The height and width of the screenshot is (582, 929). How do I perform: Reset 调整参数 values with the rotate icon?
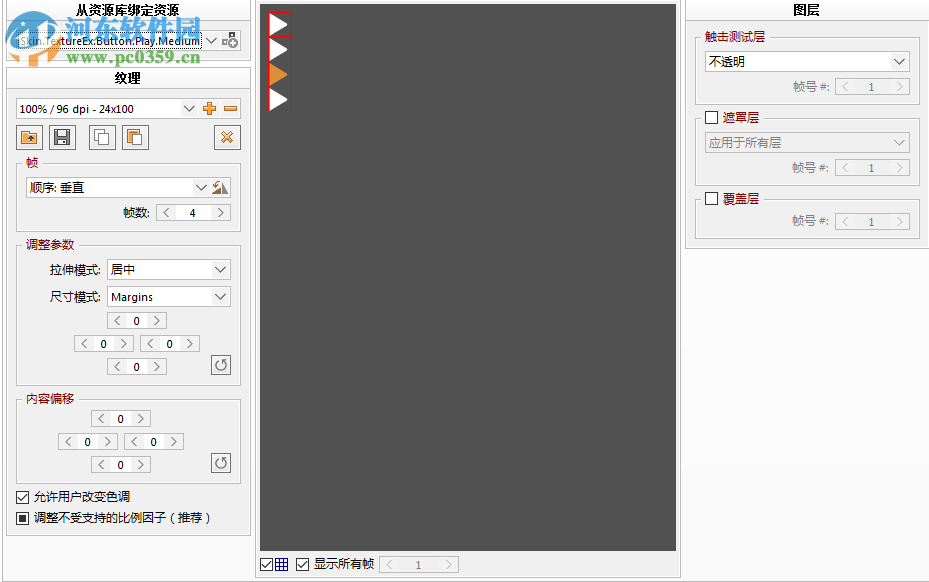click(220, 364)
